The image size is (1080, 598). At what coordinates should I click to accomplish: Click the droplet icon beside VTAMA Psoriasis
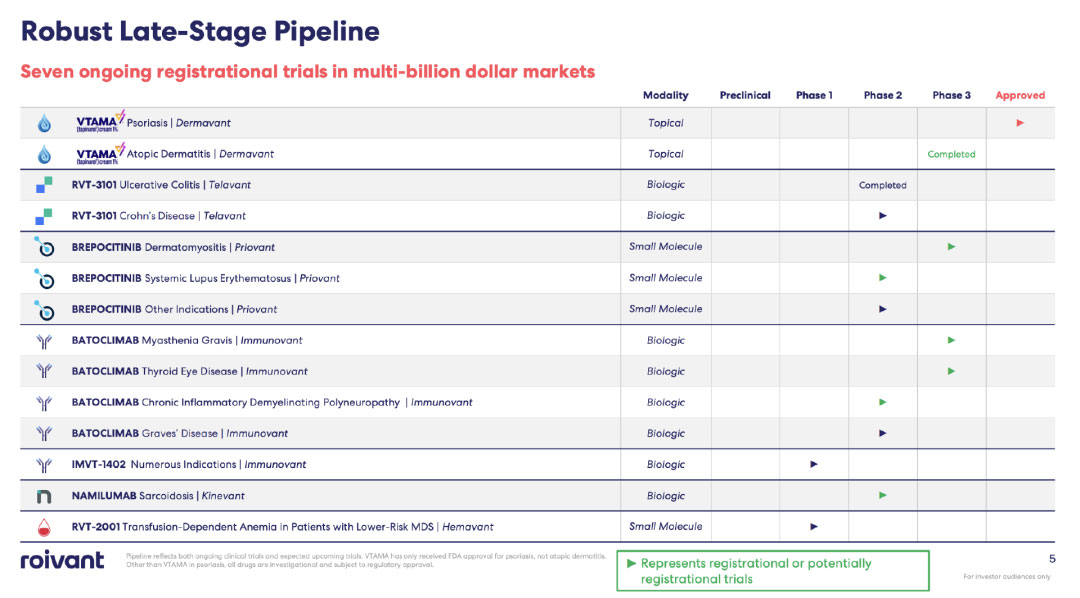(44, 124)
